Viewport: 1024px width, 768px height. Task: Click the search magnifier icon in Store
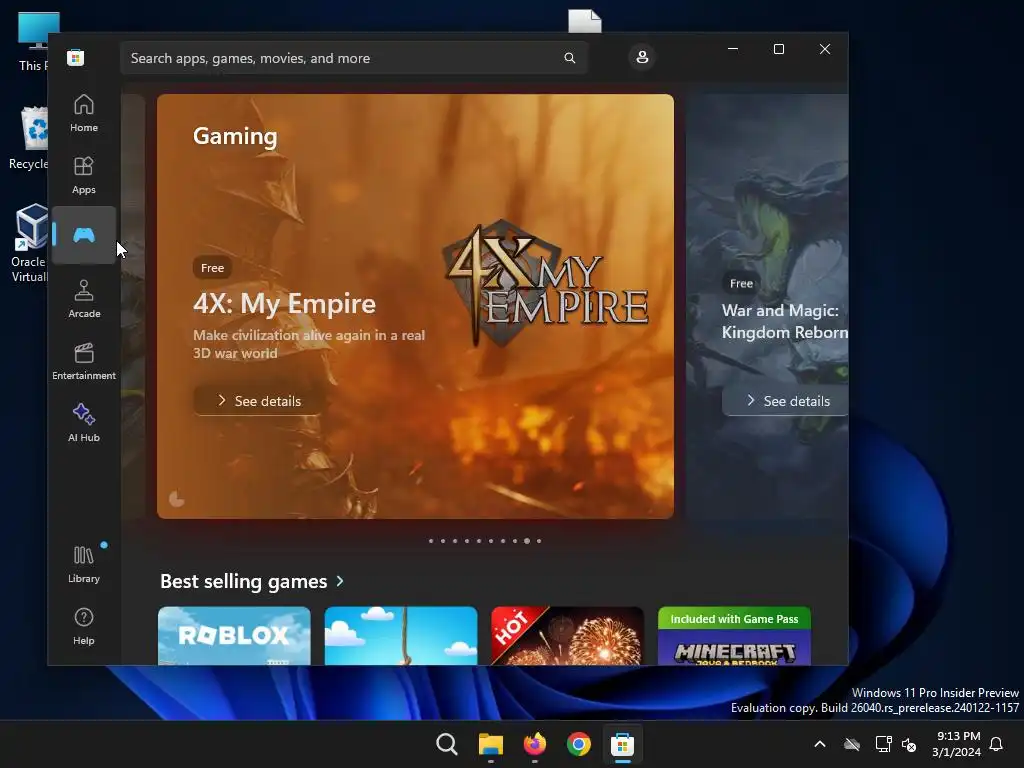click(x=569, y=58)
